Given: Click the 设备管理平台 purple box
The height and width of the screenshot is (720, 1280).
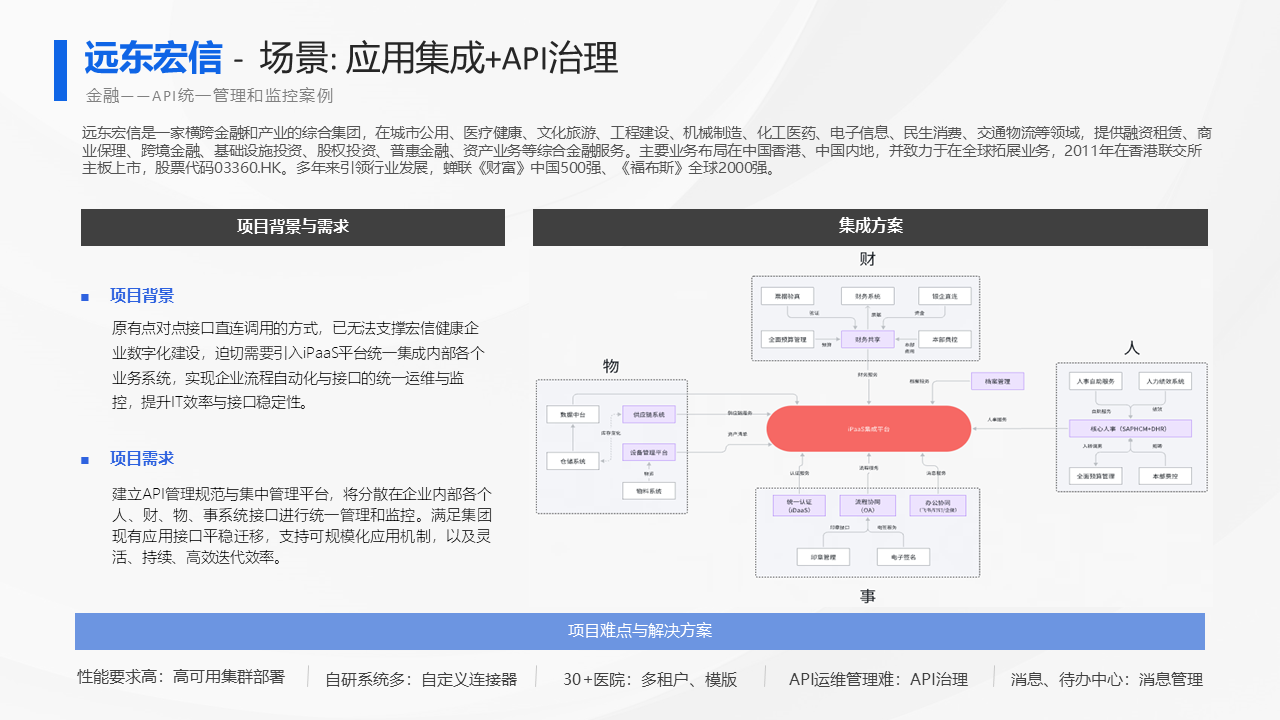Looking at the screenshot, I should pos(650,453).
